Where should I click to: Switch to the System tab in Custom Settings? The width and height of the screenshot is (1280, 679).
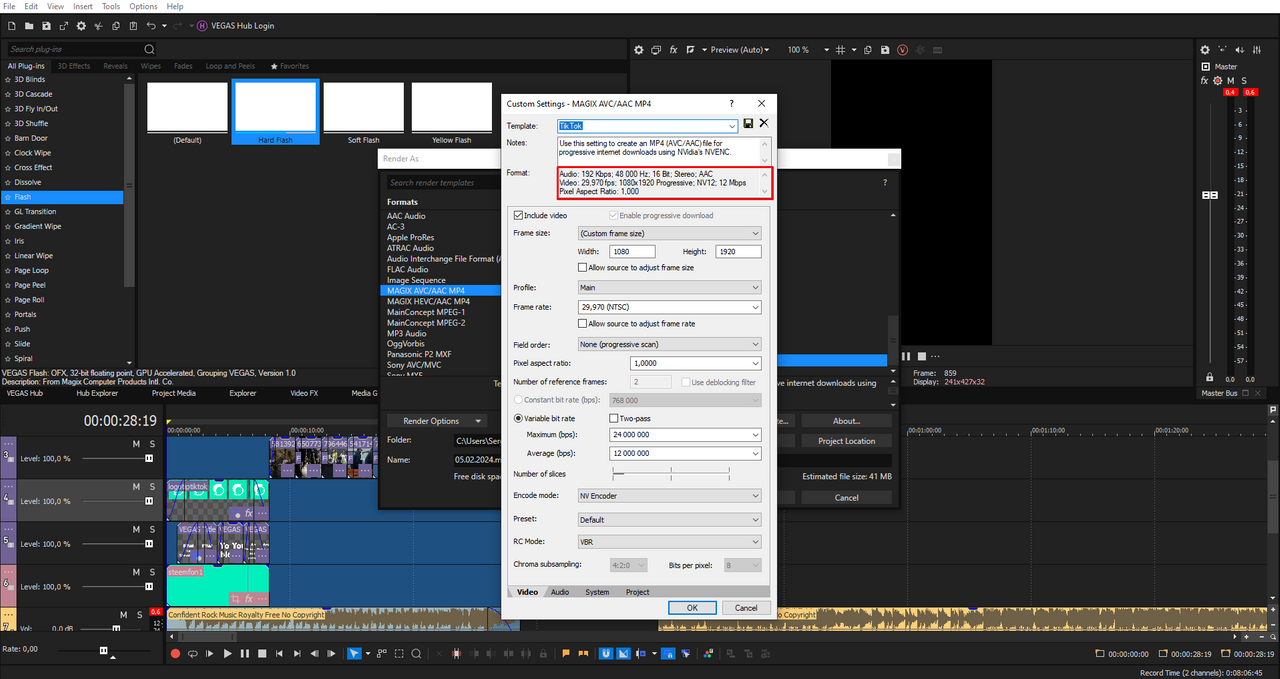[x=597, y=592]
